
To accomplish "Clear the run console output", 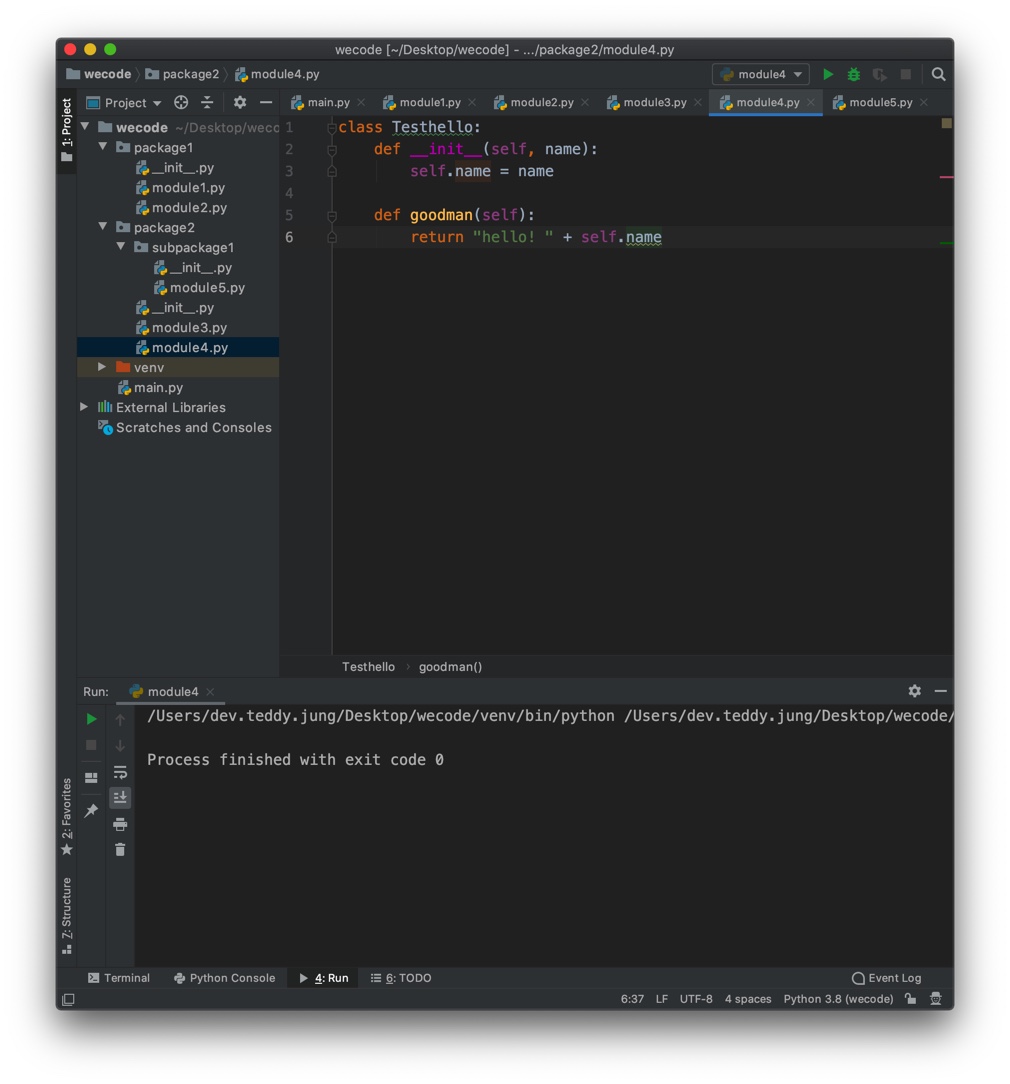I will coord(120,849).
